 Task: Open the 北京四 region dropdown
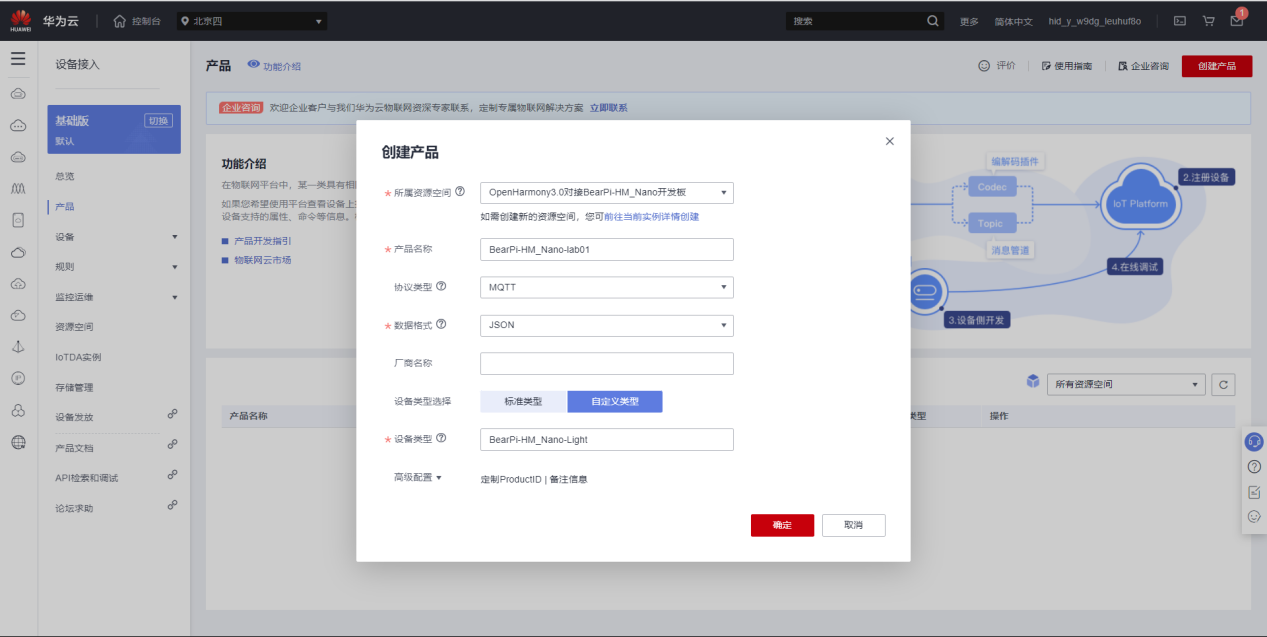coord(251,21)
